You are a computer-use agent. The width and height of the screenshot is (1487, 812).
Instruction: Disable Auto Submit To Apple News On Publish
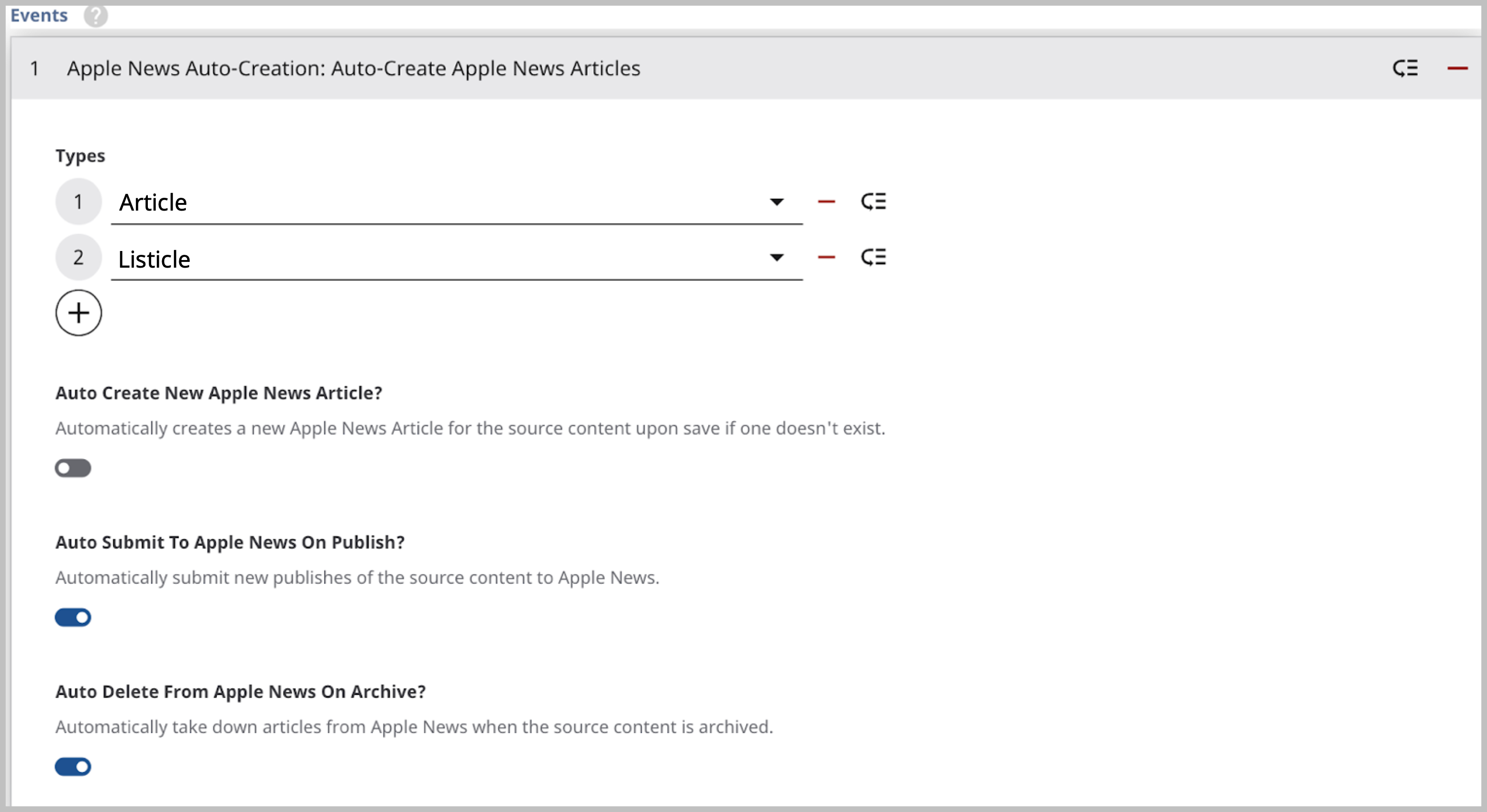[x=73, y=617]
